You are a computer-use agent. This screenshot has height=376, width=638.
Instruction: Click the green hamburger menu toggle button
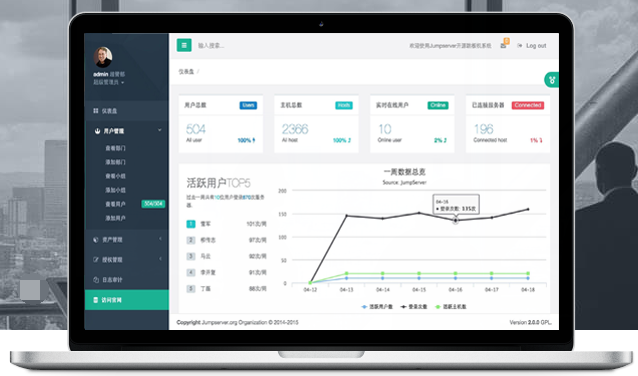184,45
